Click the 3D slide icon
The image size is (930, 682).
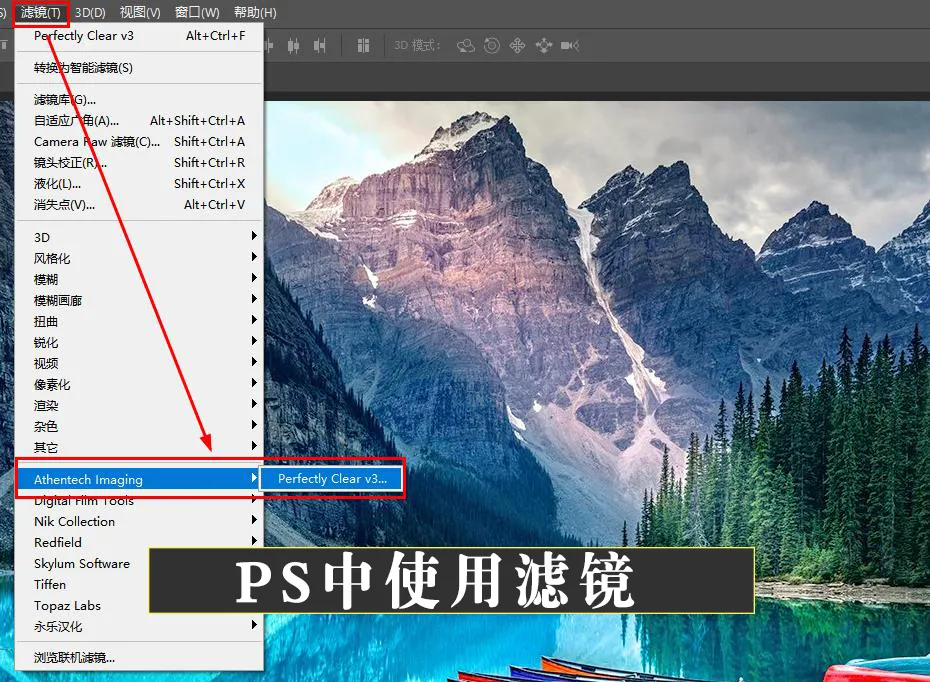[544, 45]
